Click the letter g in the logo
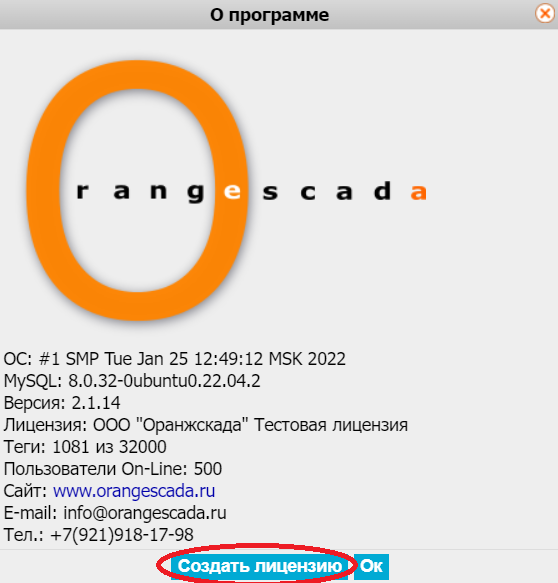This screenshot has height=583, width=558. coord(196,193)
